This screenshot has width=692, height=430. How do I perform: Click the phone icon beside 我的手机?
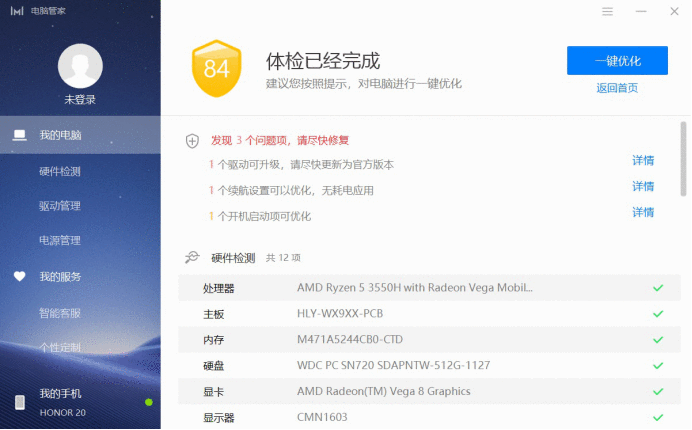20,402
